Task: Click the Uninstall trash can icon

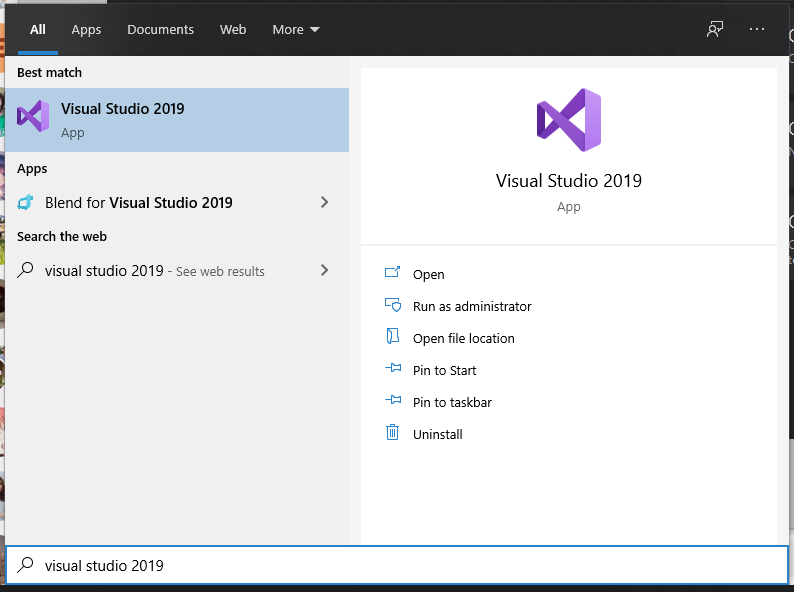Action: 392,432
